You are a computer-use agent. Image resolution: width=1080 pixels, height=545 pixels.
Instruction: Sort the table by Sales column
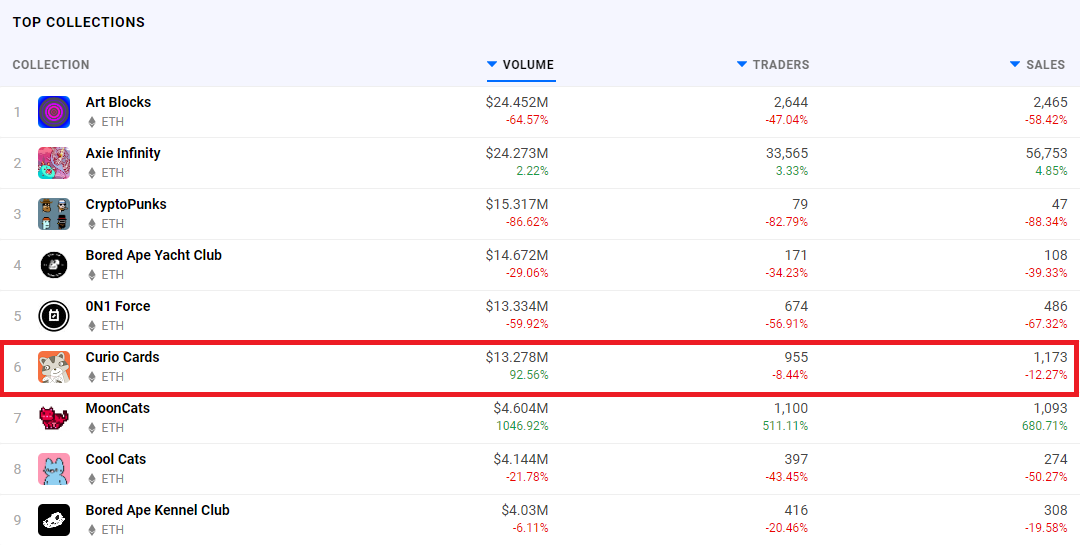pyautogui.click(x=1037, y=65)
